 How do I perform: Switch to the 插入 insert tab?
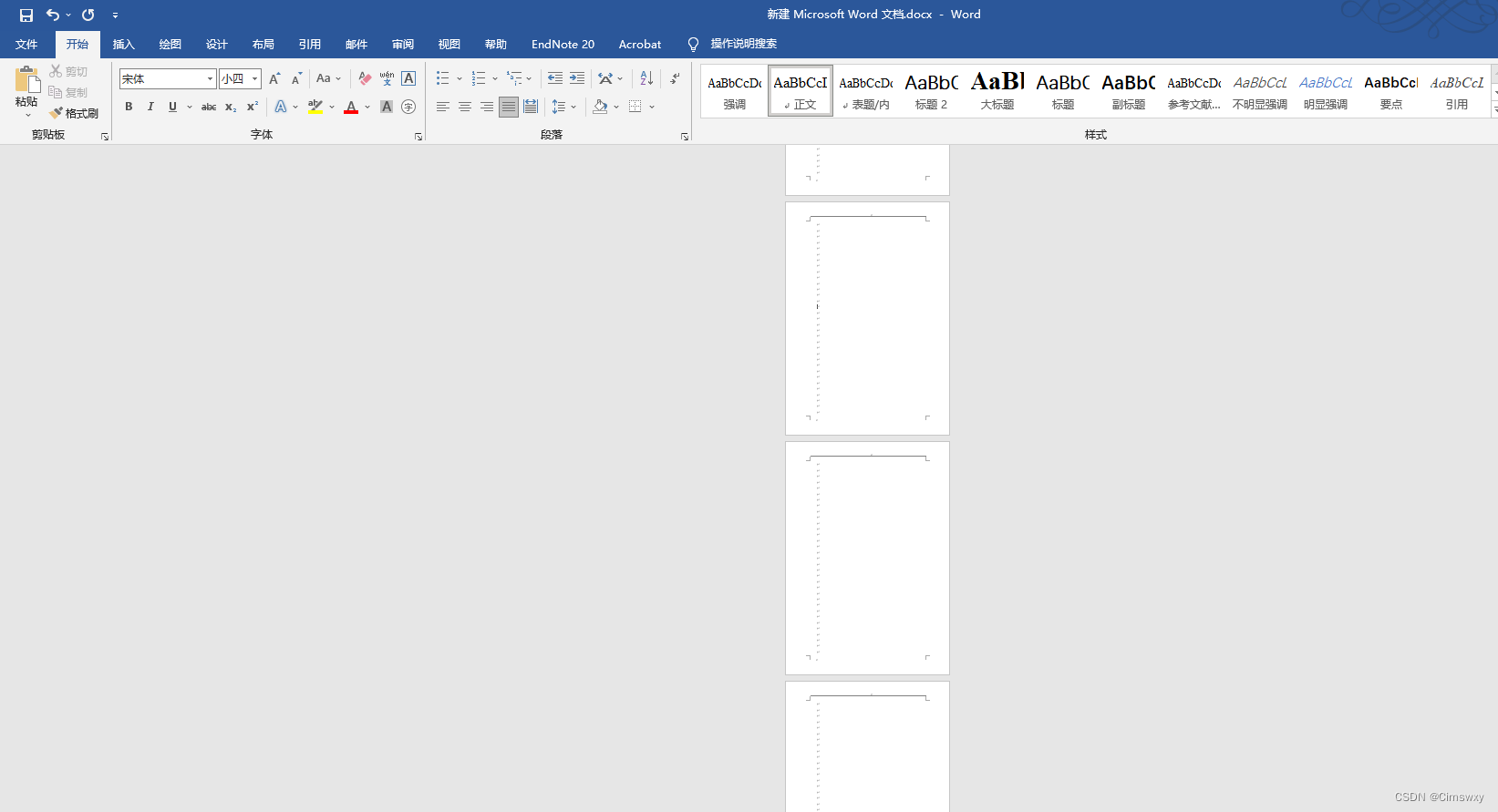tap(124, 45)
